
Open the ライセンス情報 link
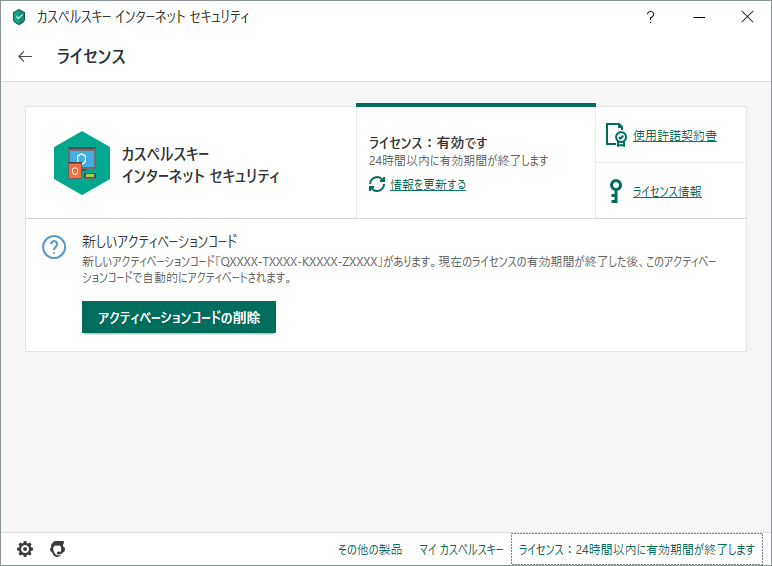(x=667, y=191)
